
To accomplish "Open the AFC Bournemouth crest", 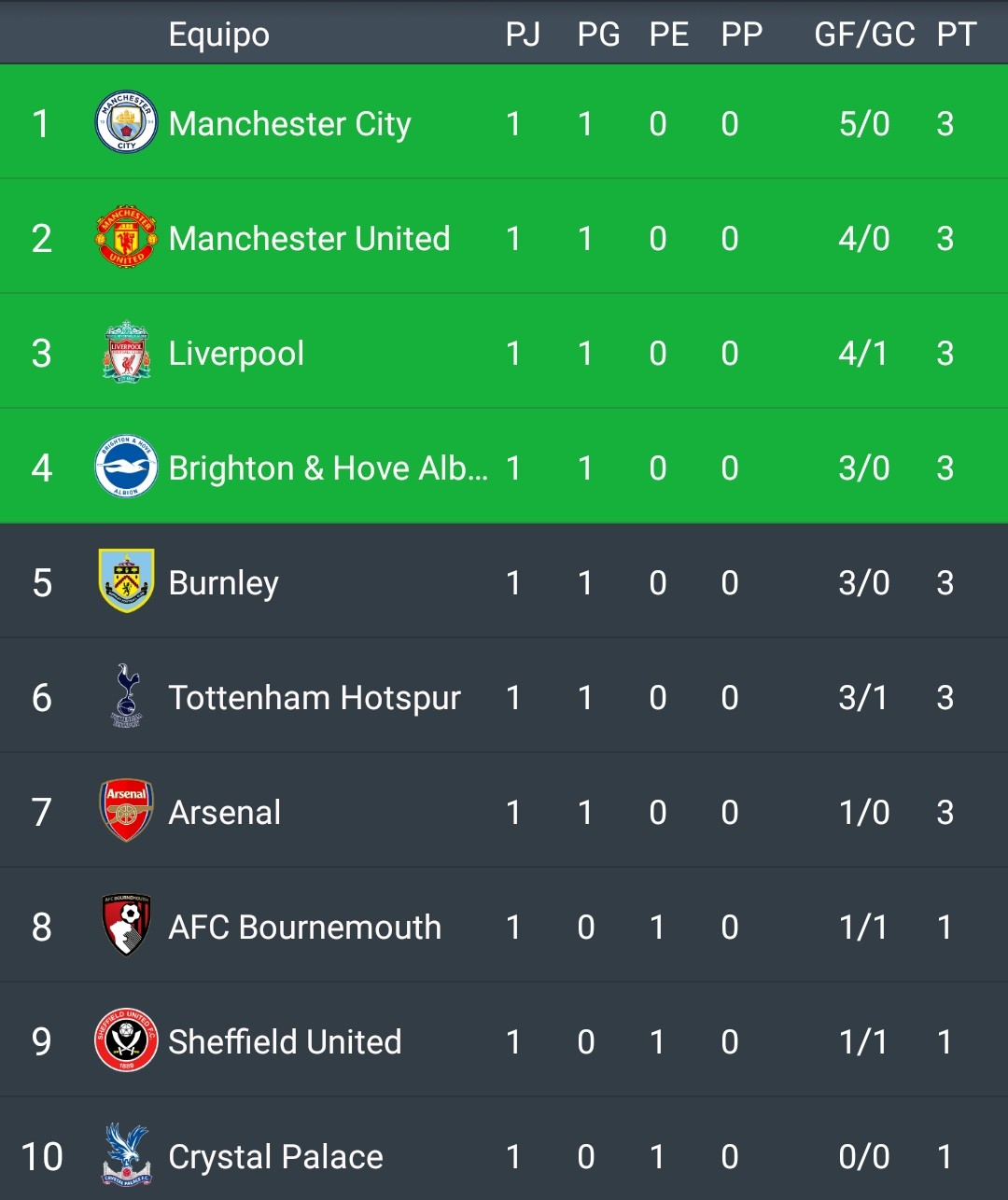I will coord(126,926).
